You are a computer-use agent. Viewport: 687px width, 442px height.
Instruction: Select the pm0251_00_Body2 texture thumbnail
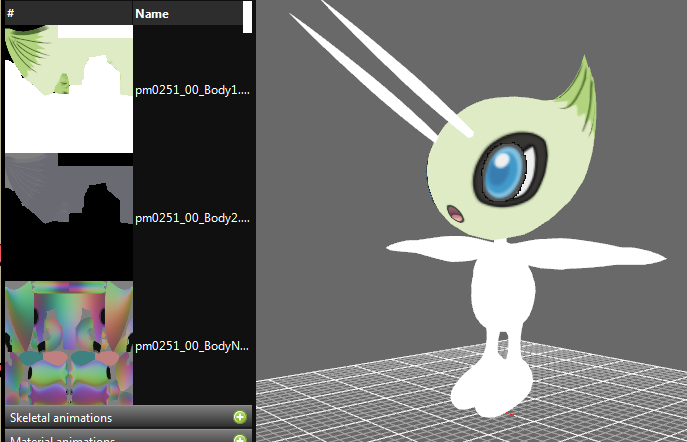(68, 217)
